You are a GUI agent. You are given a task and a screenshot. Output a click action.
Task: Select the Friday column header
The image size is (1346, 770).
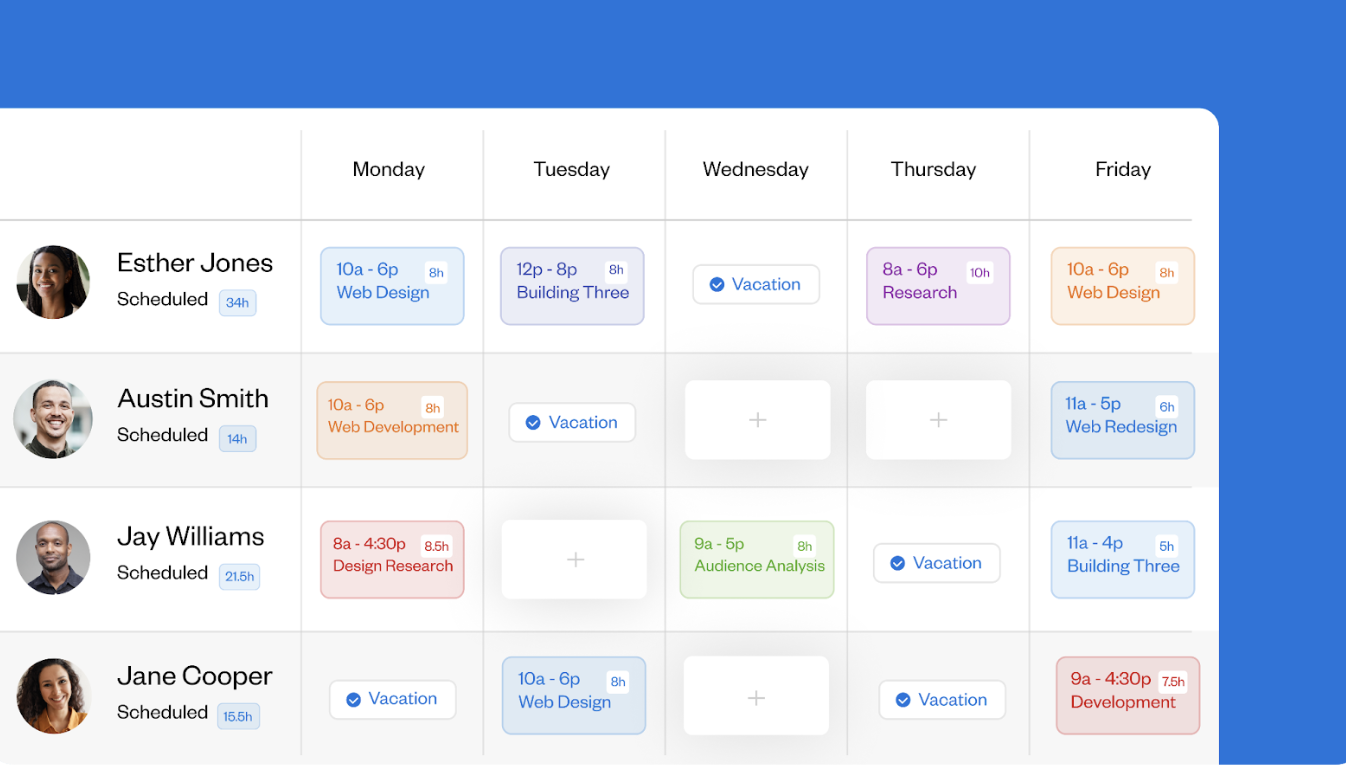click(x=1122, y=170)
